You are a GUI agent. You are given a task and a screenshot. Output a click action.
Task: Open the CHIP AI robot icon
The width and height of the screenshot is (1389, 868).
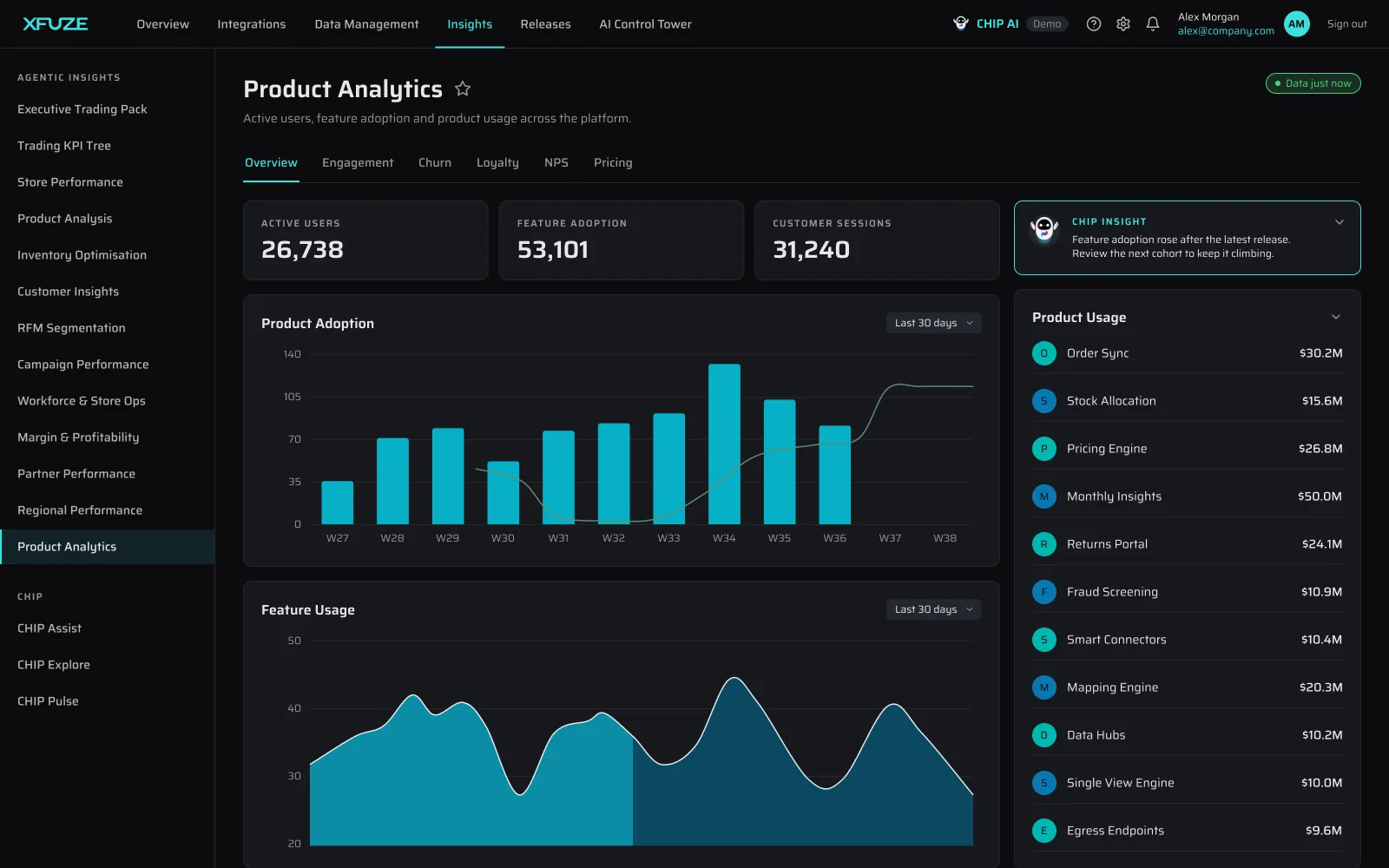[x=961, y=23]
